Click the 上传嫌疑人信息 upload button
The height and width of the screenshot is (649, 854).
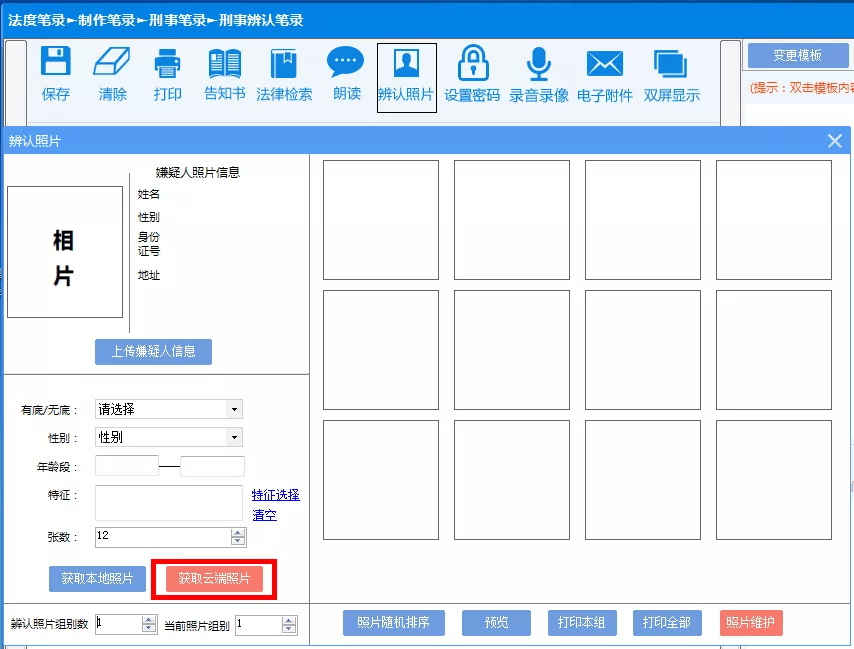153,352
